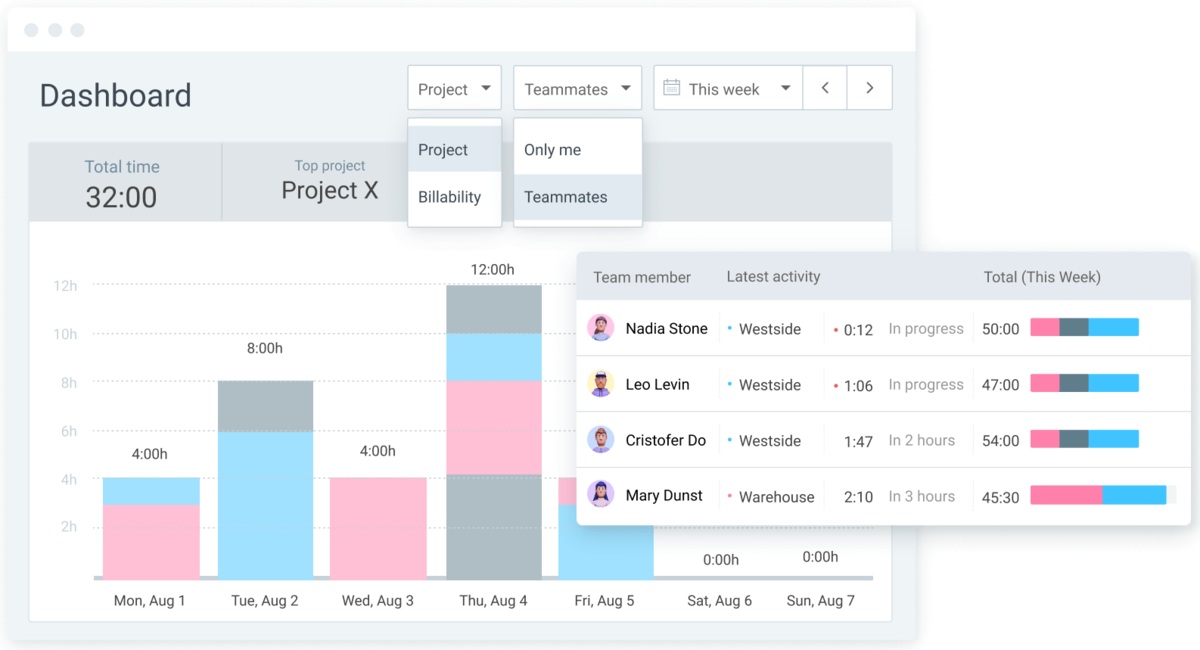Click the Thu, Aug 4 stacked bar
The height and width of the screenshot is (650, 1200).
click(494, 432)
